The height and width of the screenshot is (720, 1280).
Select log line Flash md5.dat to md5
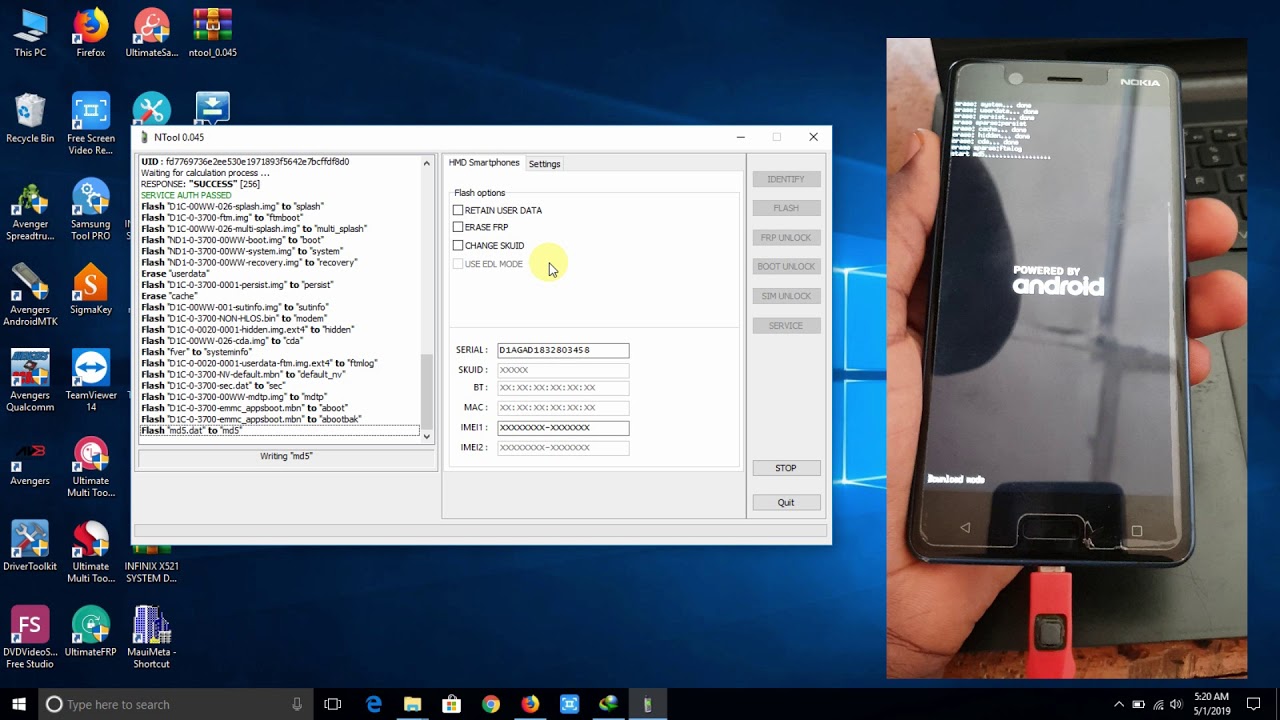[279, 430]
